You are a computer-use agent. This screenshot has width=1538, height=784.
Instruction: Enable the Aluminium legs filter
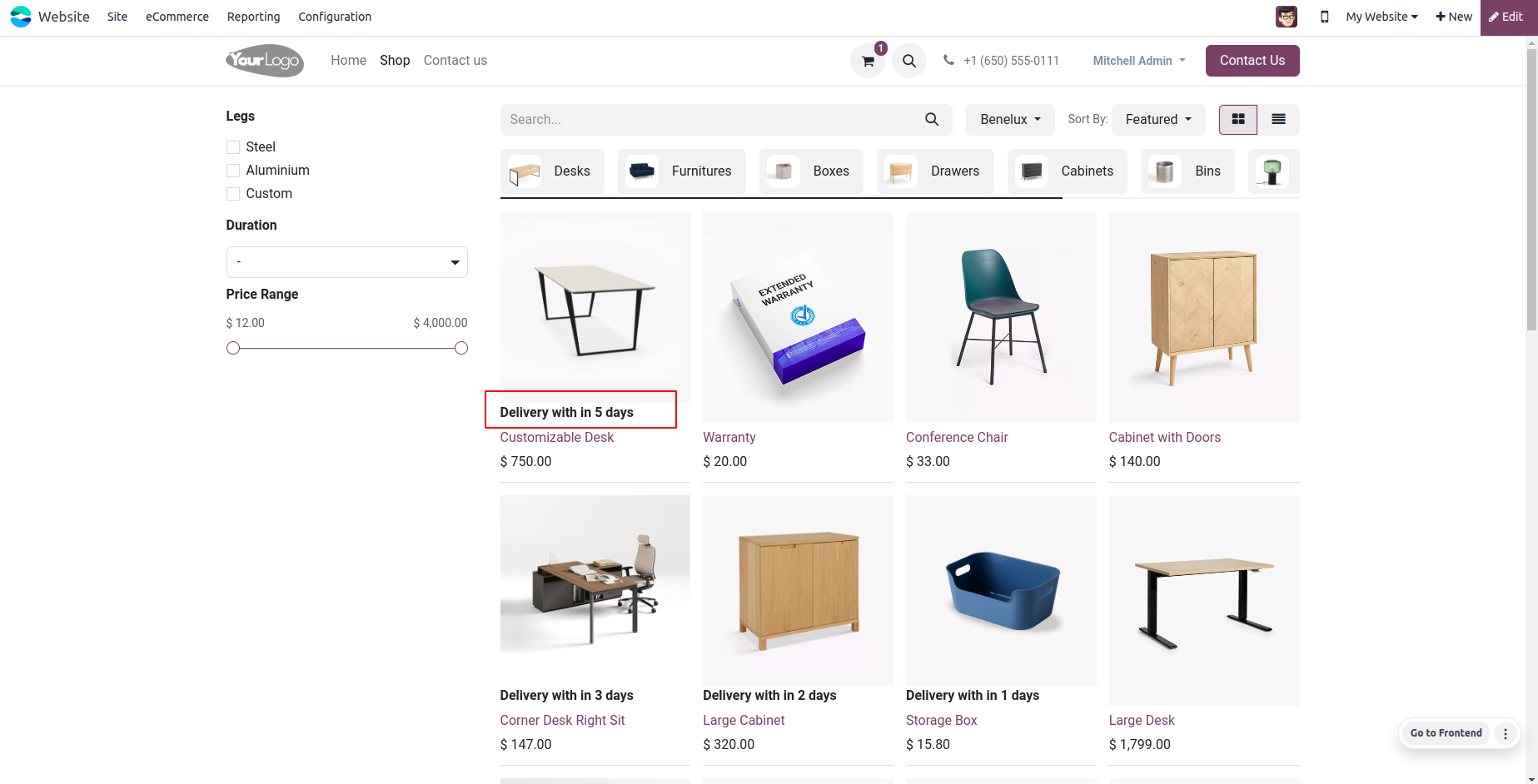point(233,171)
